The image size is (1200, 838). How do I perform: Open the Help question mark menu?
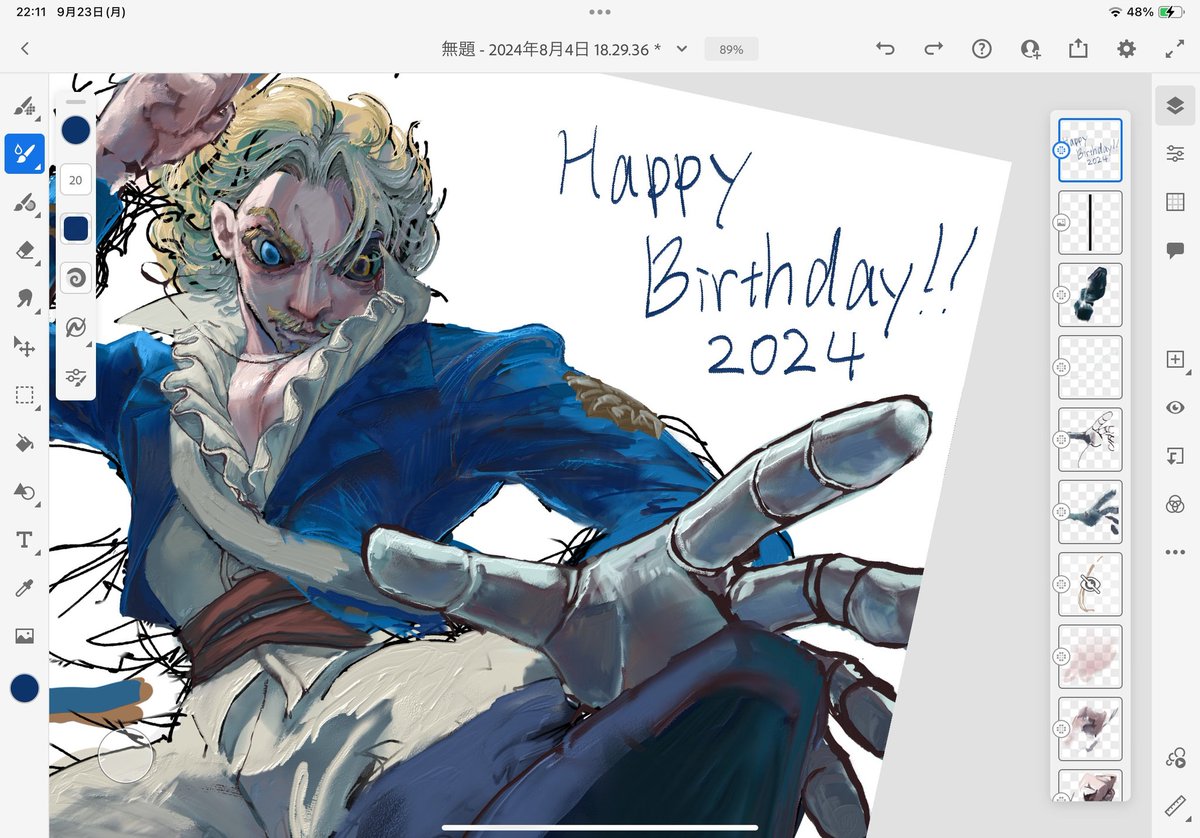pos(982,48)
